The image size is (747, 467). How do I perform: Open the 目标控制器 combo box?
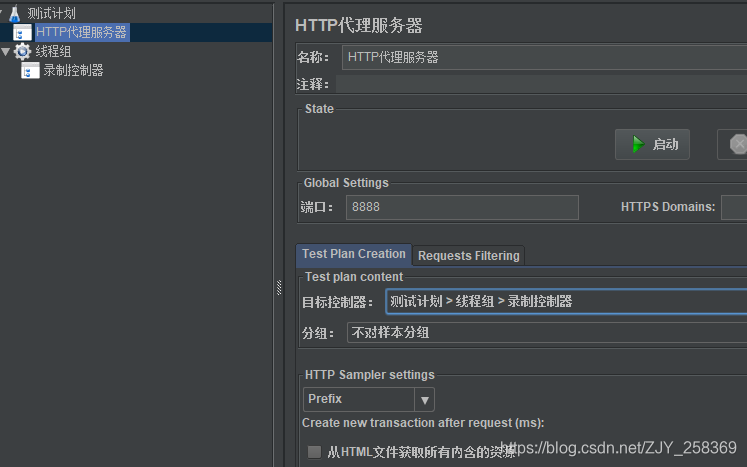click(566, 301)
